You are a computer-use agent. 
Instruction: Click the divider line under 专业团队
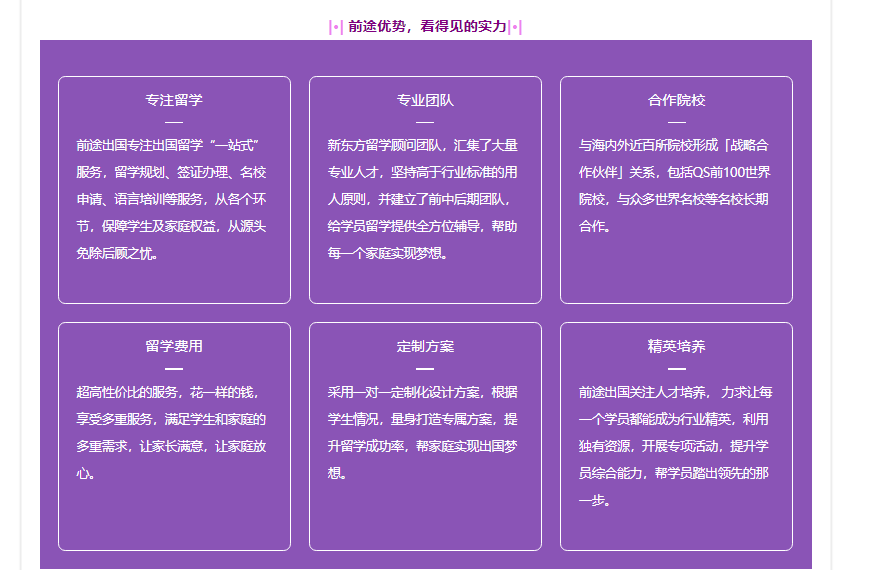coord(425,122)
